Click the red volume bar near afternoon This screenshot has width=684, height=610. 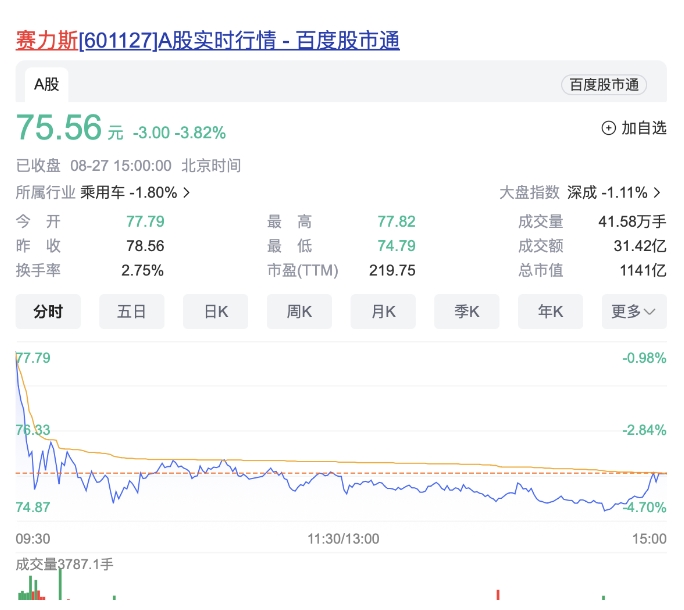click(498, 595)
